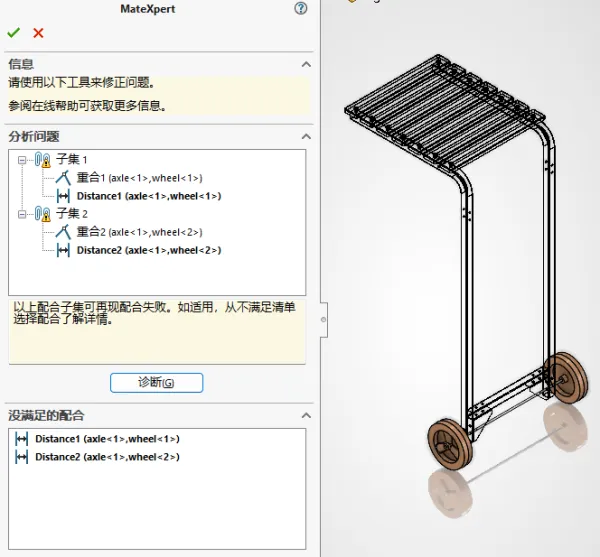Viewport: 600px width, 557px height.
Task: Collapse the 分析问题 section
Action: tap(306, 137)
